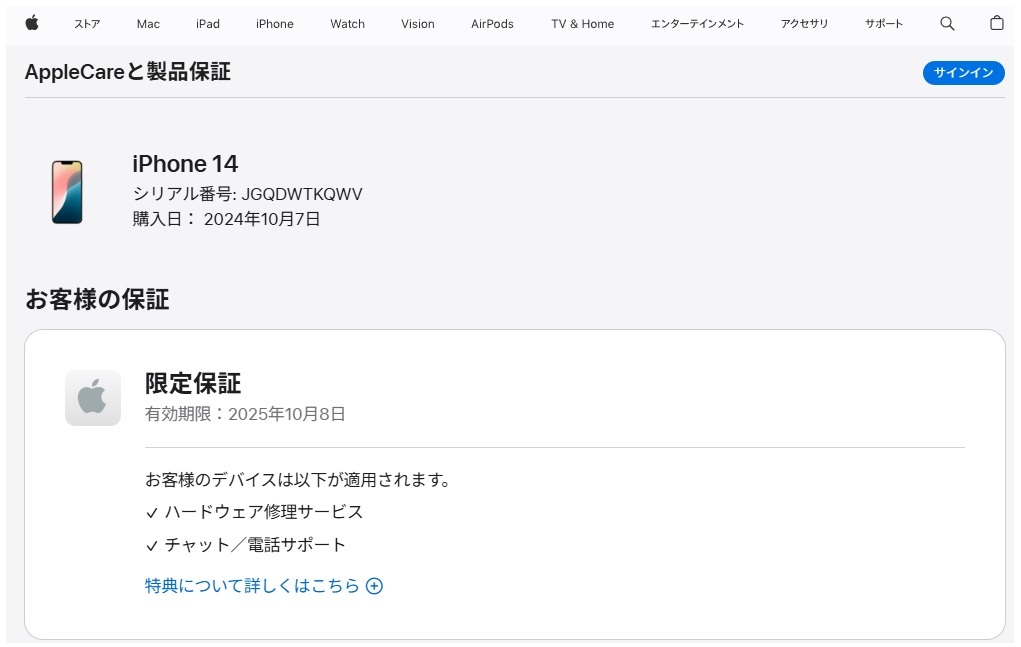
Task: Open the AirPods menu item
Action: (x=492, y=24)
